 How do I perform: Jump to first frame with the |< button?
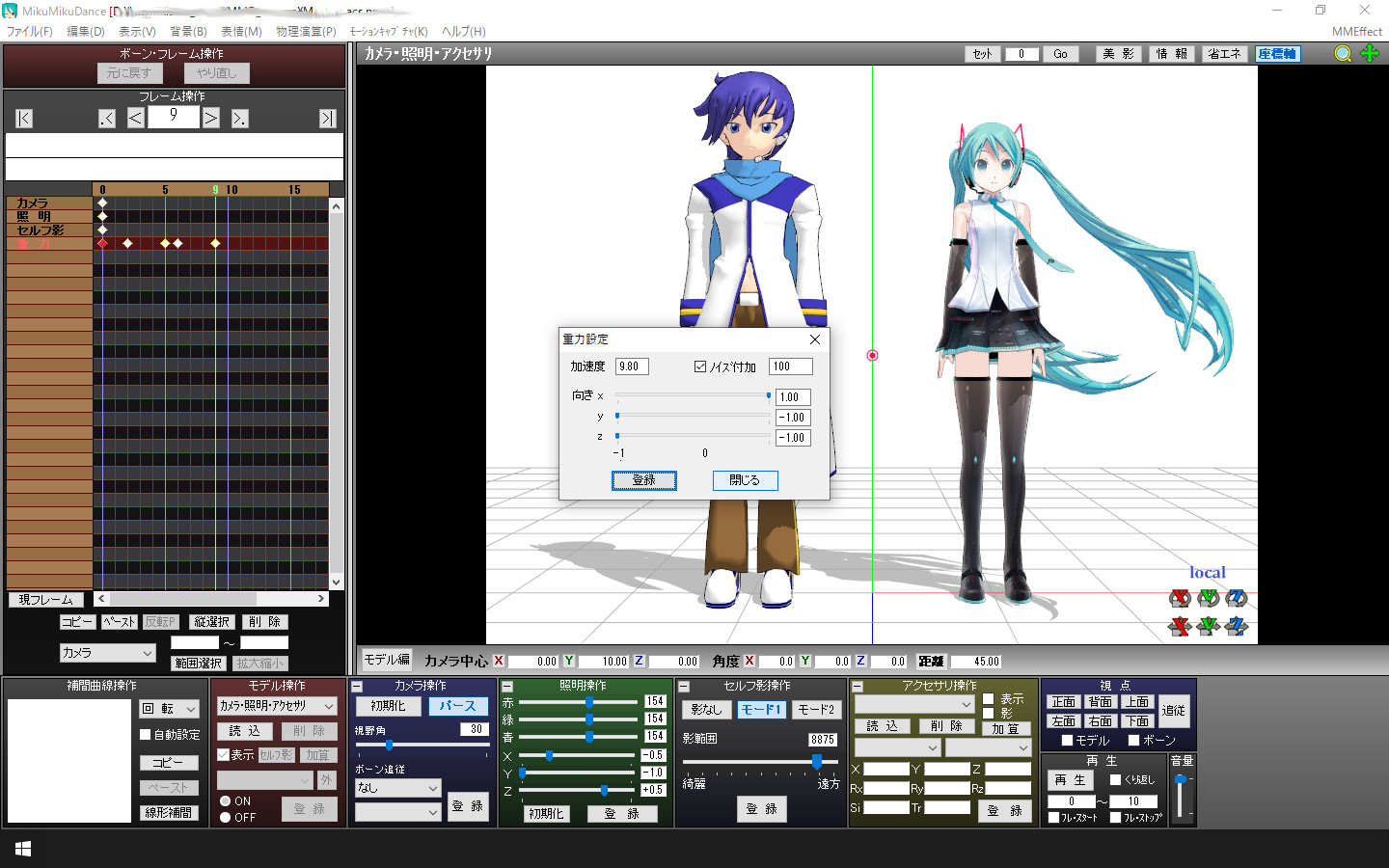coord(25,119)
